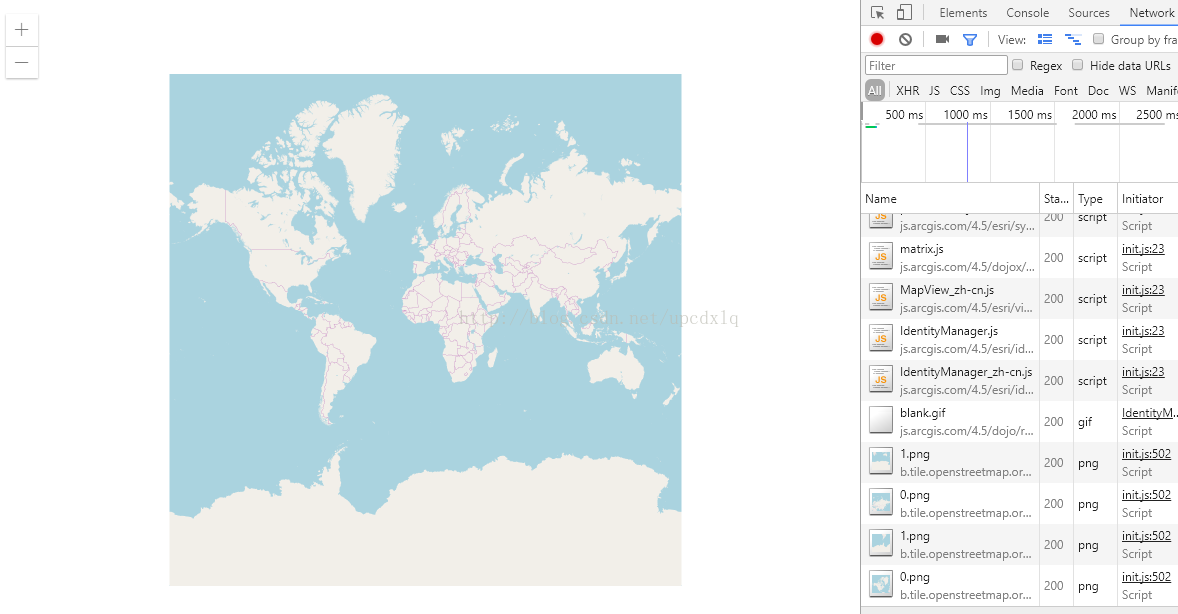Switch to large request rows view
1178x614 pixels.
[1045, 39]
